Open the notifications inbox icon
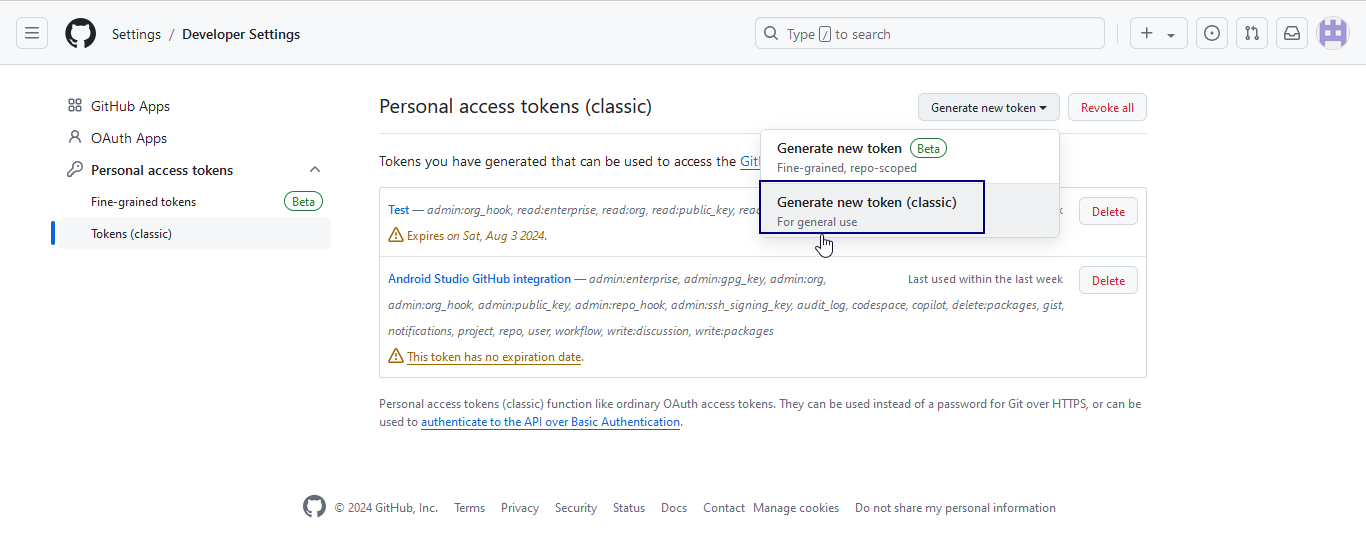 point(1292,33)
